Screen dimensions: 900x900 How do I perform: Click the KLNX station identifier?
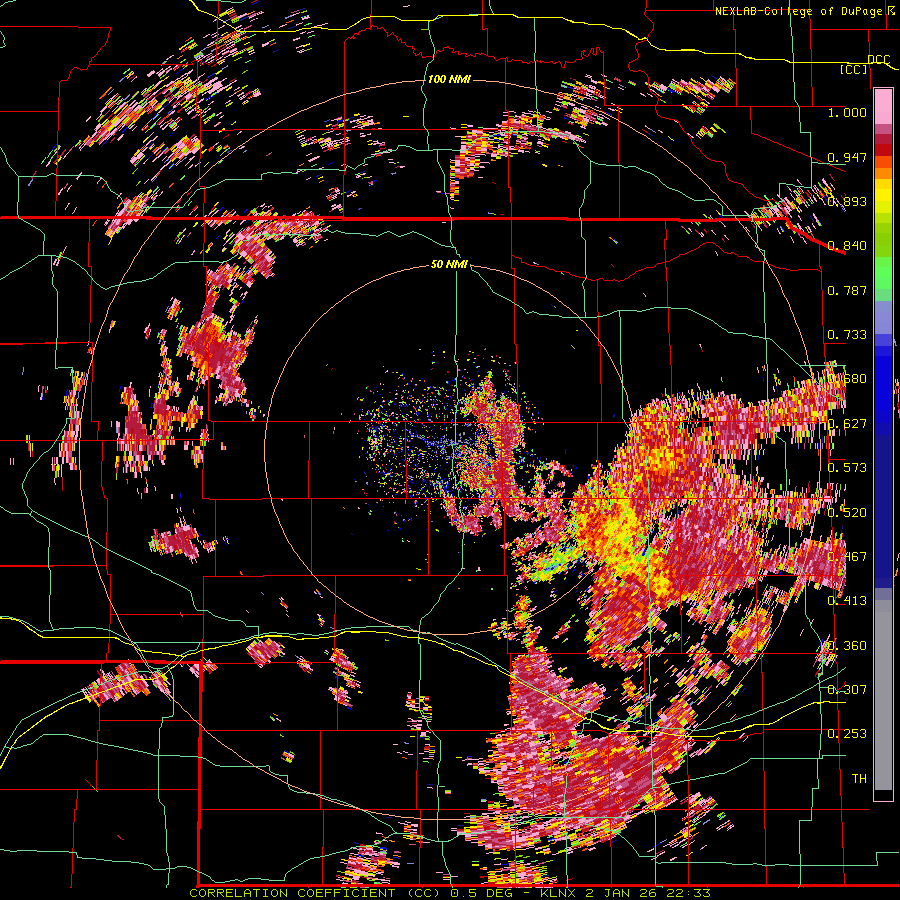tap(560, 893)
